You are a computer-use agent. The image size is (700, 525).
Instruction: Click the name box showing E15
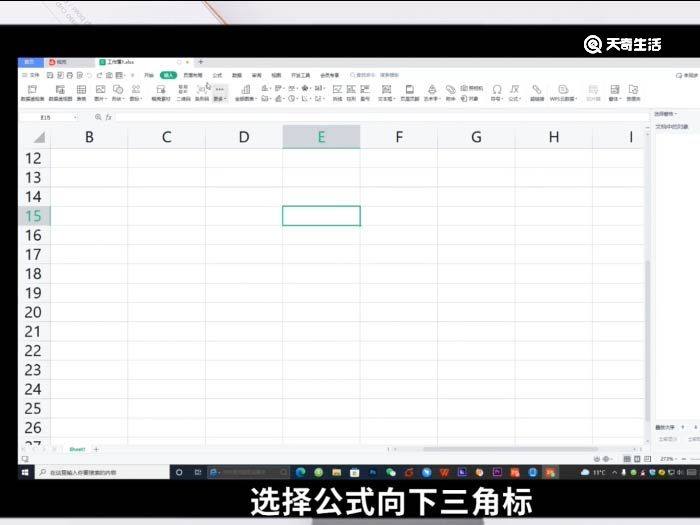tap(46, 117)
